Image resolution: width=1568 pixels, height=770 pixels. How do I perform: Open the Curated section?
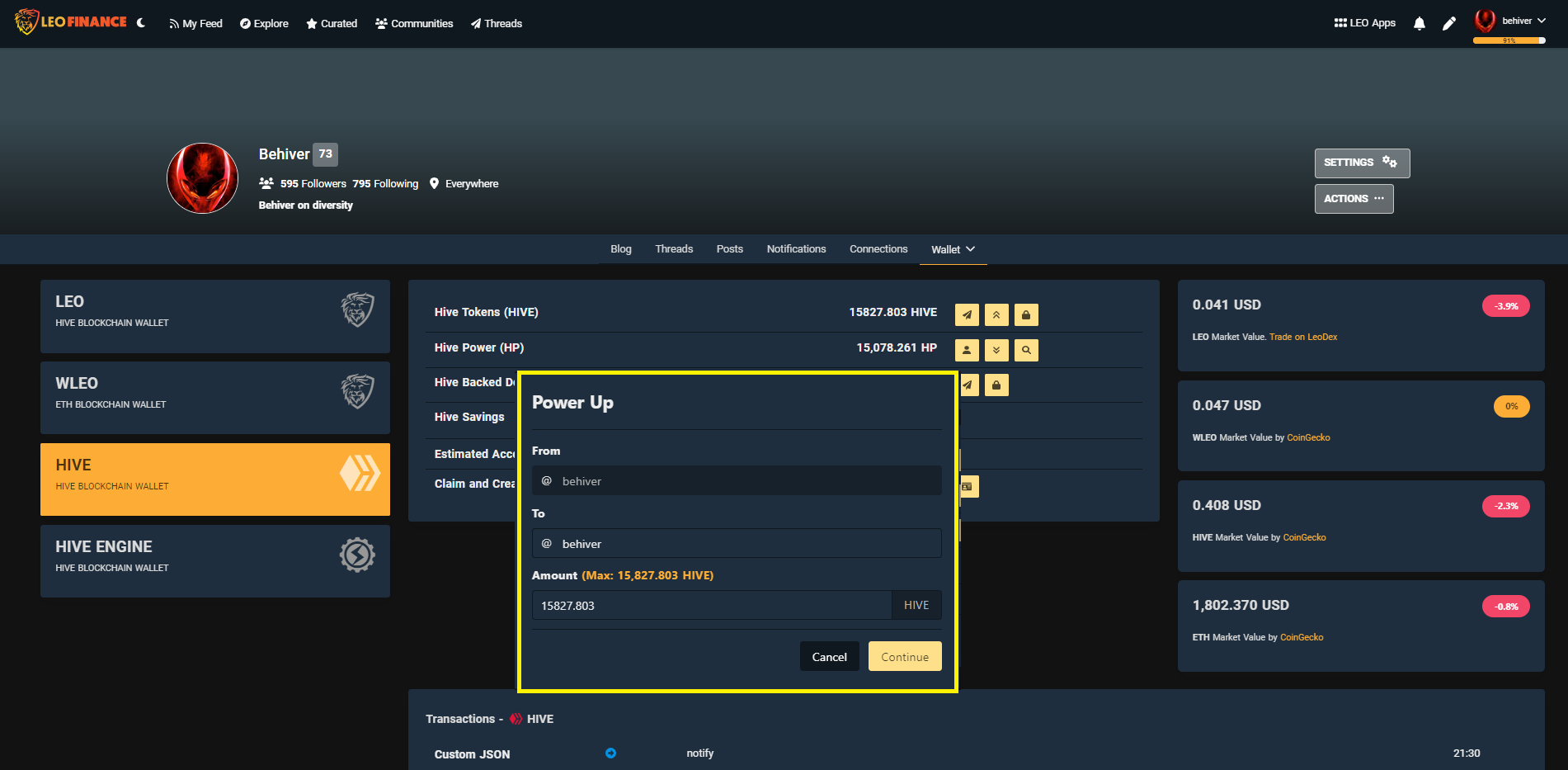click(332, 23)
